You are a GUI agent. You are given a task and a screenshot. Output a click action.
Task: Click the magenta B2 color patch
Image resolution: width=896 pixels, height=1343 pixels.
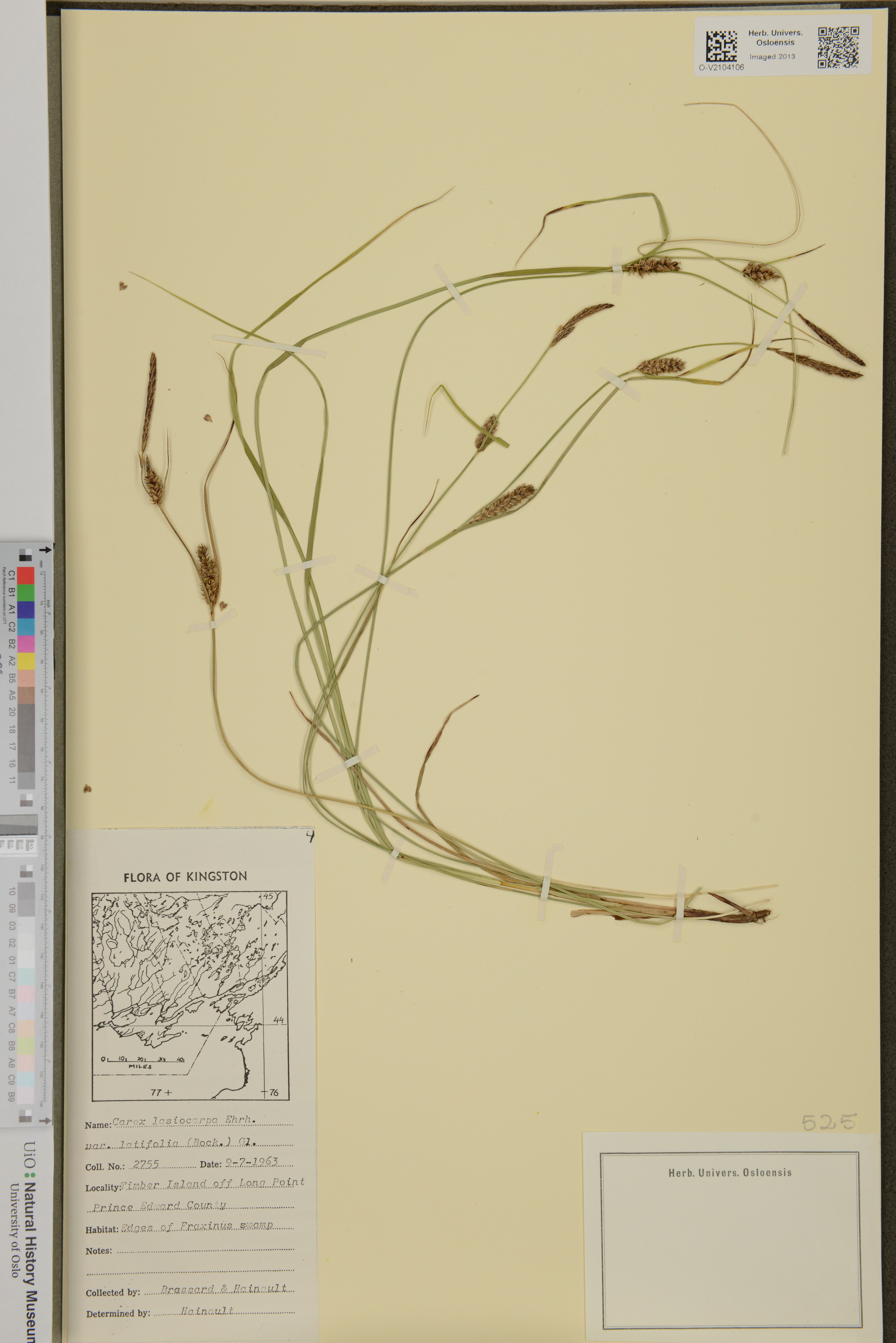(26, 644)
